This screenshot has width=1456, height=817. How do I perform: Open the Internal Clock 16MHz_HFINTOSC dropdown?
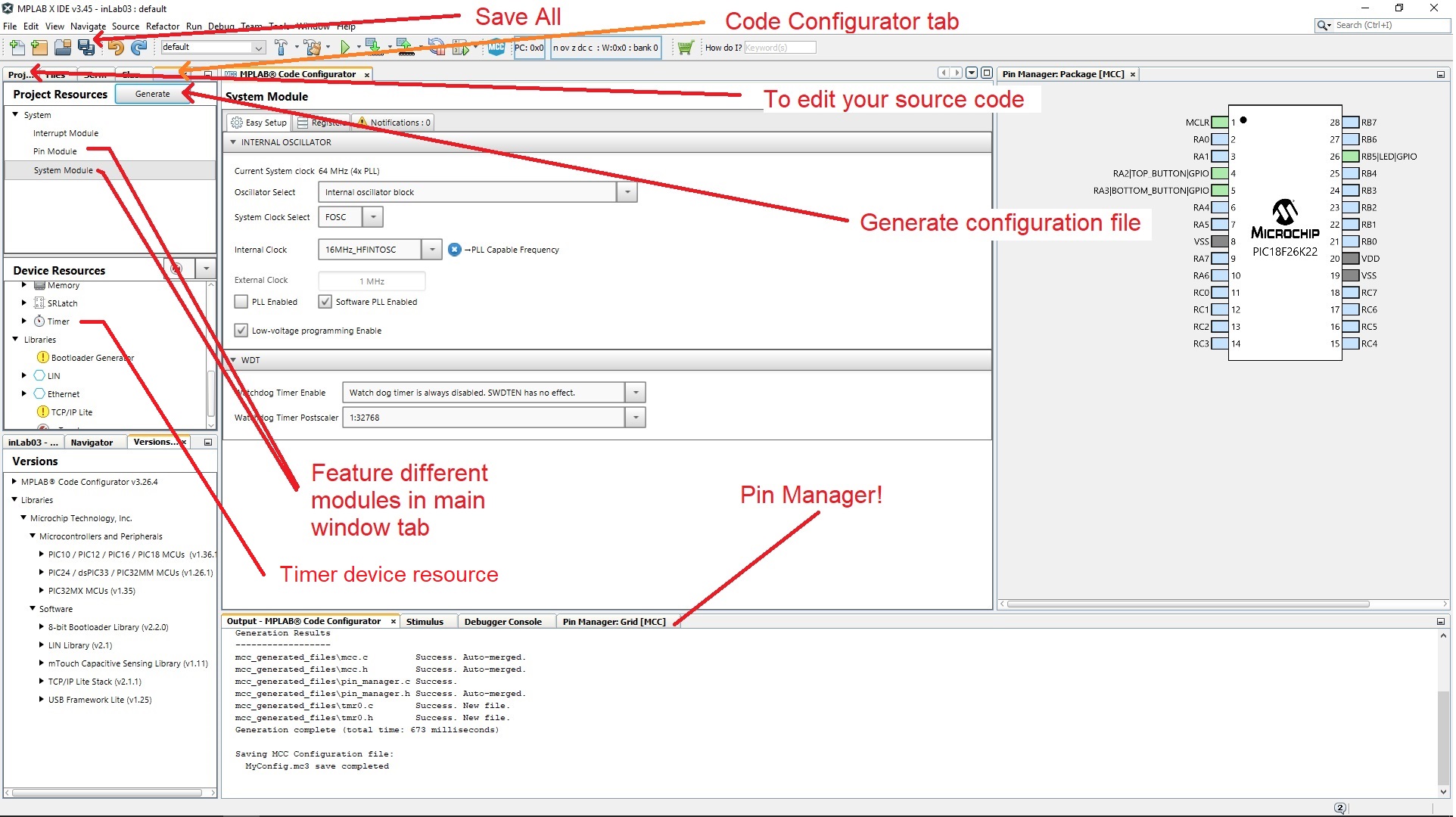(x=431, y=250)
